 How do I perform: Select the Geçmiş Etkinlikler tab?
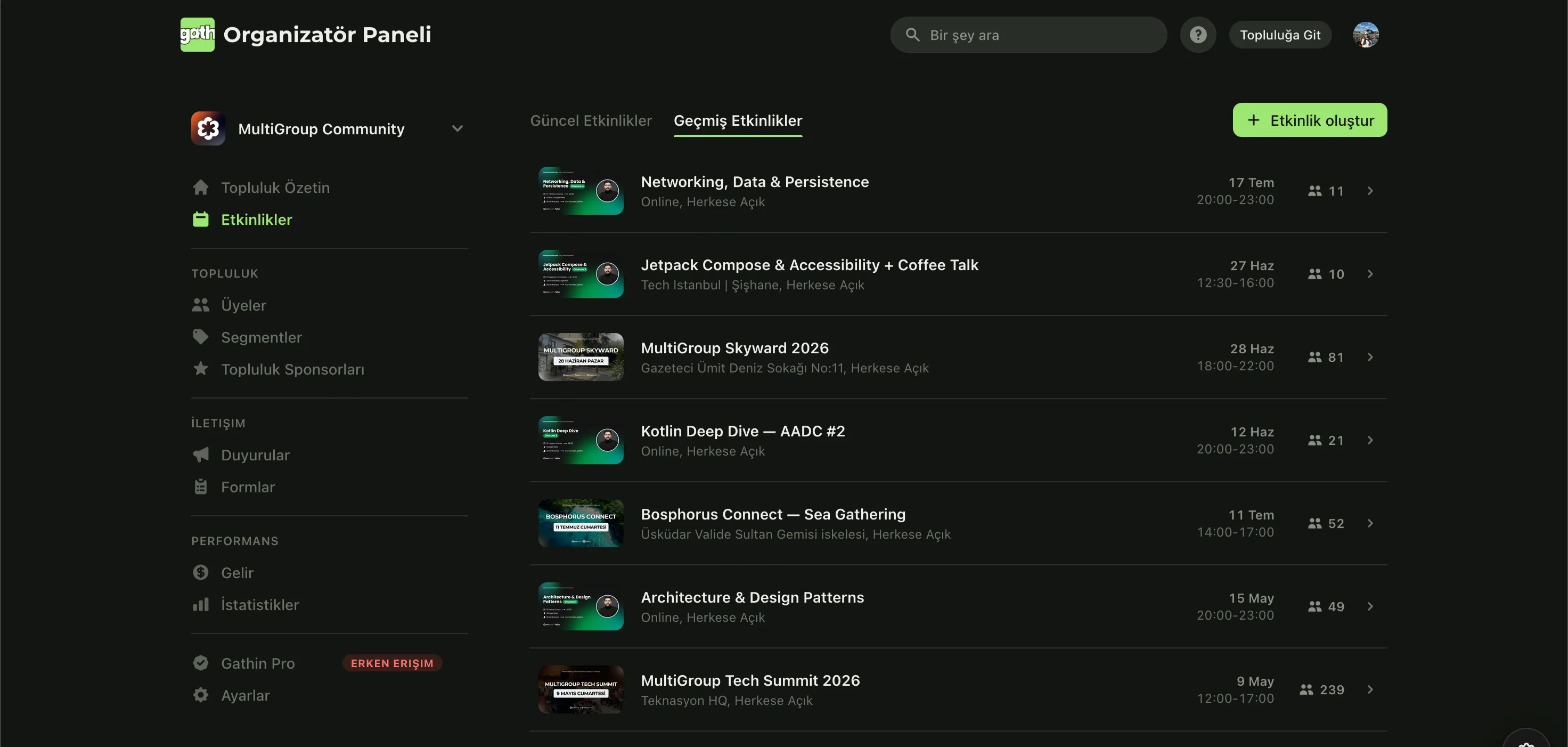tap(738, 120)
